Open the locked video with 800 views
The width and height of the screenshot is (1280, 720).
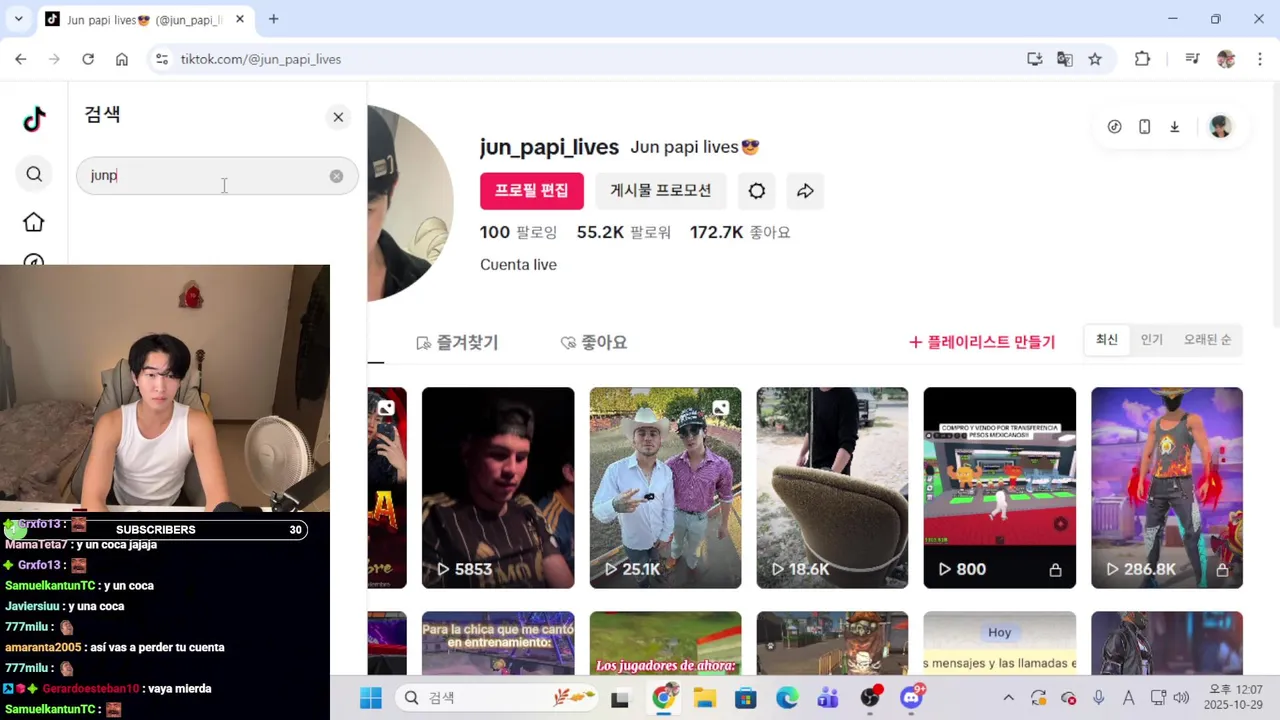999,488
